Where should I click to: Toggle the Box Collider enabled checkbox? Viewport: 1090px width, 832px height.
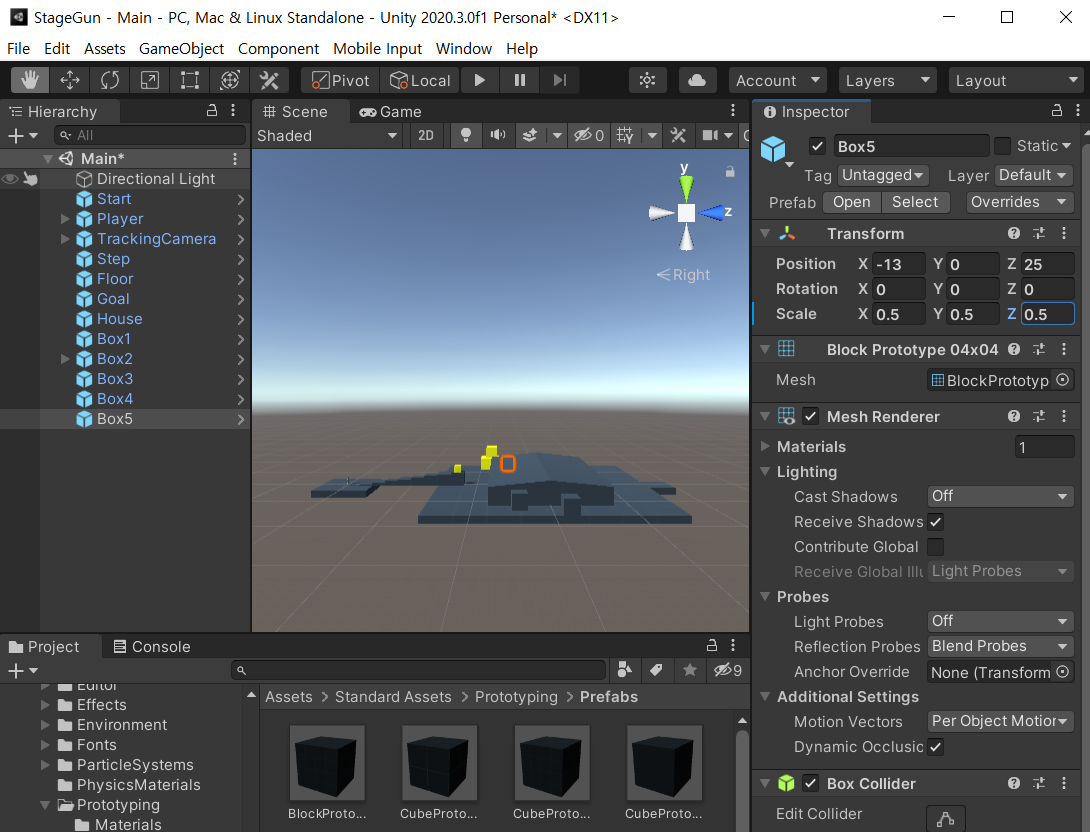click(x=811, y=783)
